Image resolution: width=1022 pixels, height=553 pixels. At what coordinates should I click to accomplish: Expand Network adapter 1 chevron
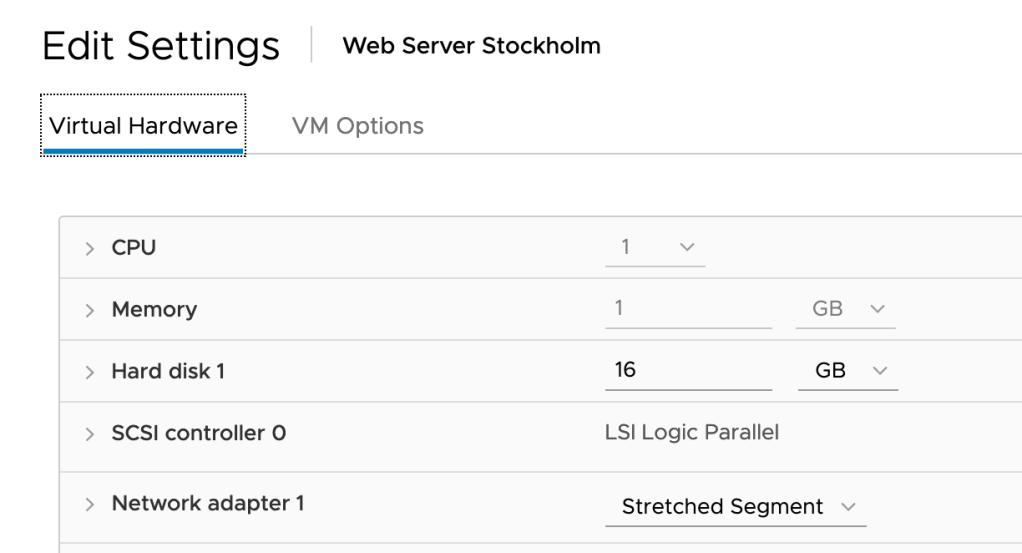coord(90,504)
